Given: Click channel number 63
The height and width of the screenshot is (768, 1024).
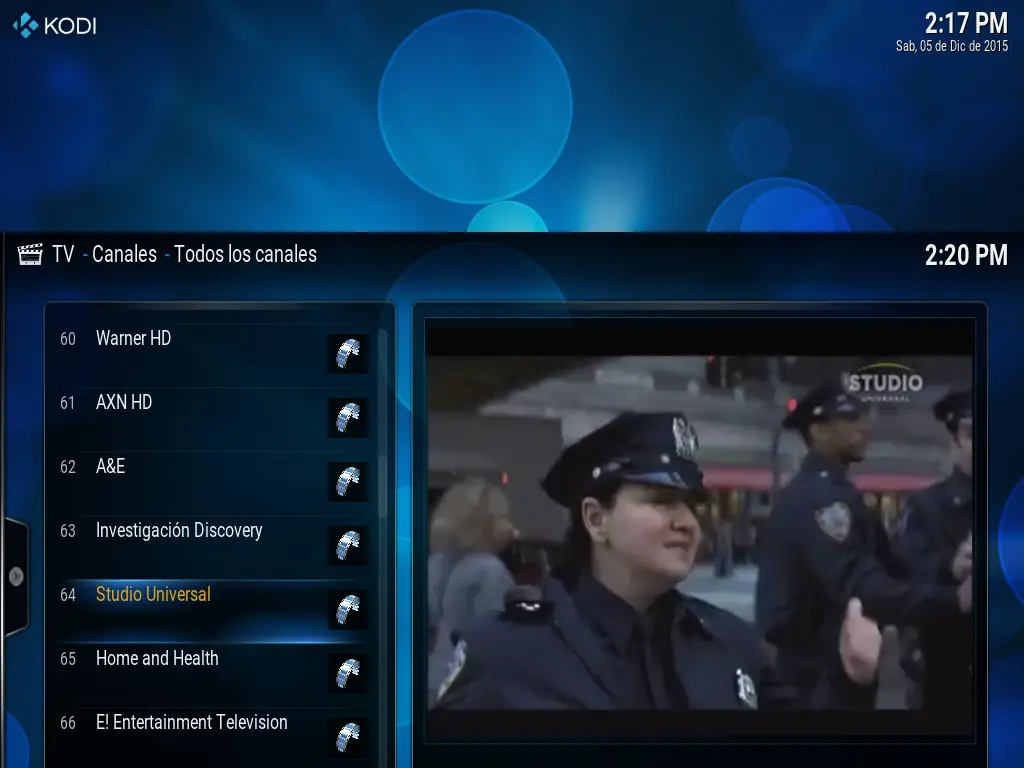Looking at the screenshot, I should (x=68, y=531).
